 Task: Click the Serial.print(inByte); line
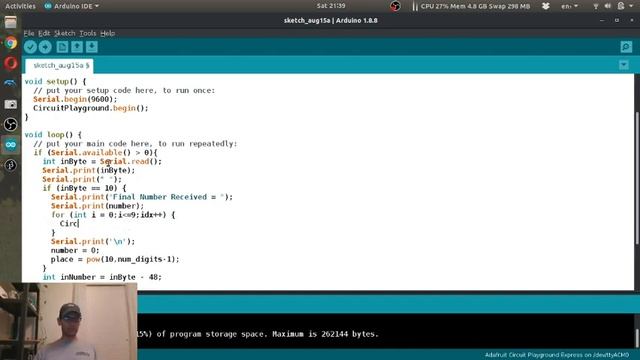click(89, 170)
